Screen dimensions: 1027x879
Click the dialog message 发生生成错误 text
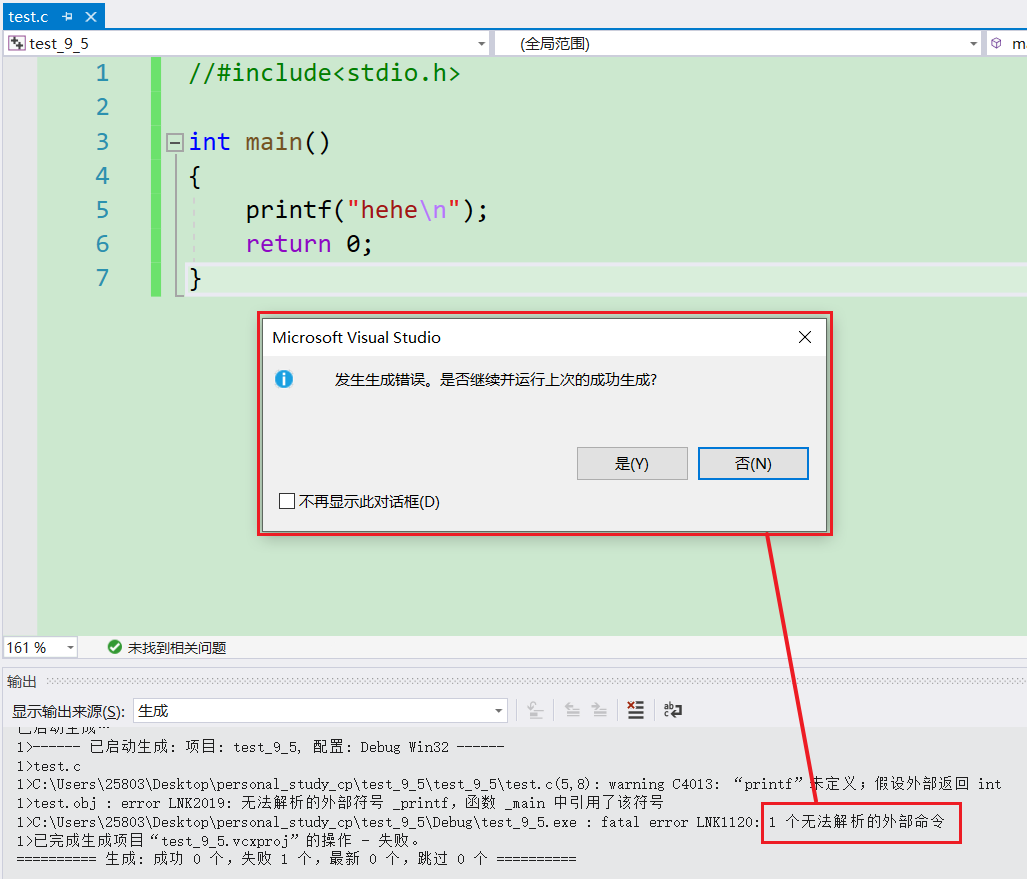coord(496,380)
